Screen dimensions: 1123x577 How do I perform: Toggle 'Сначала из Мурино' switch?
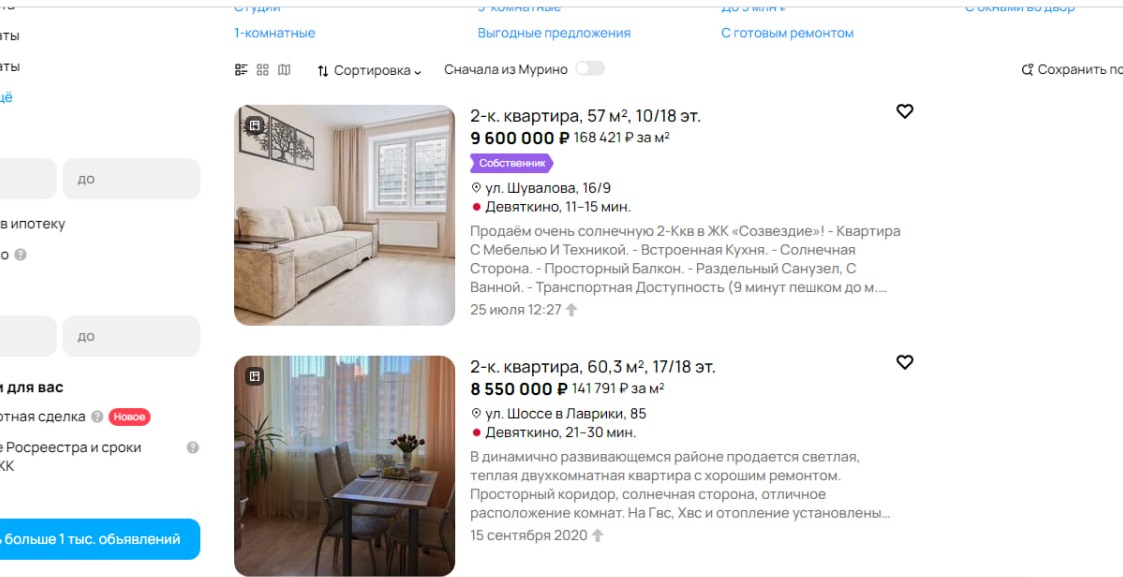point(590,69)
